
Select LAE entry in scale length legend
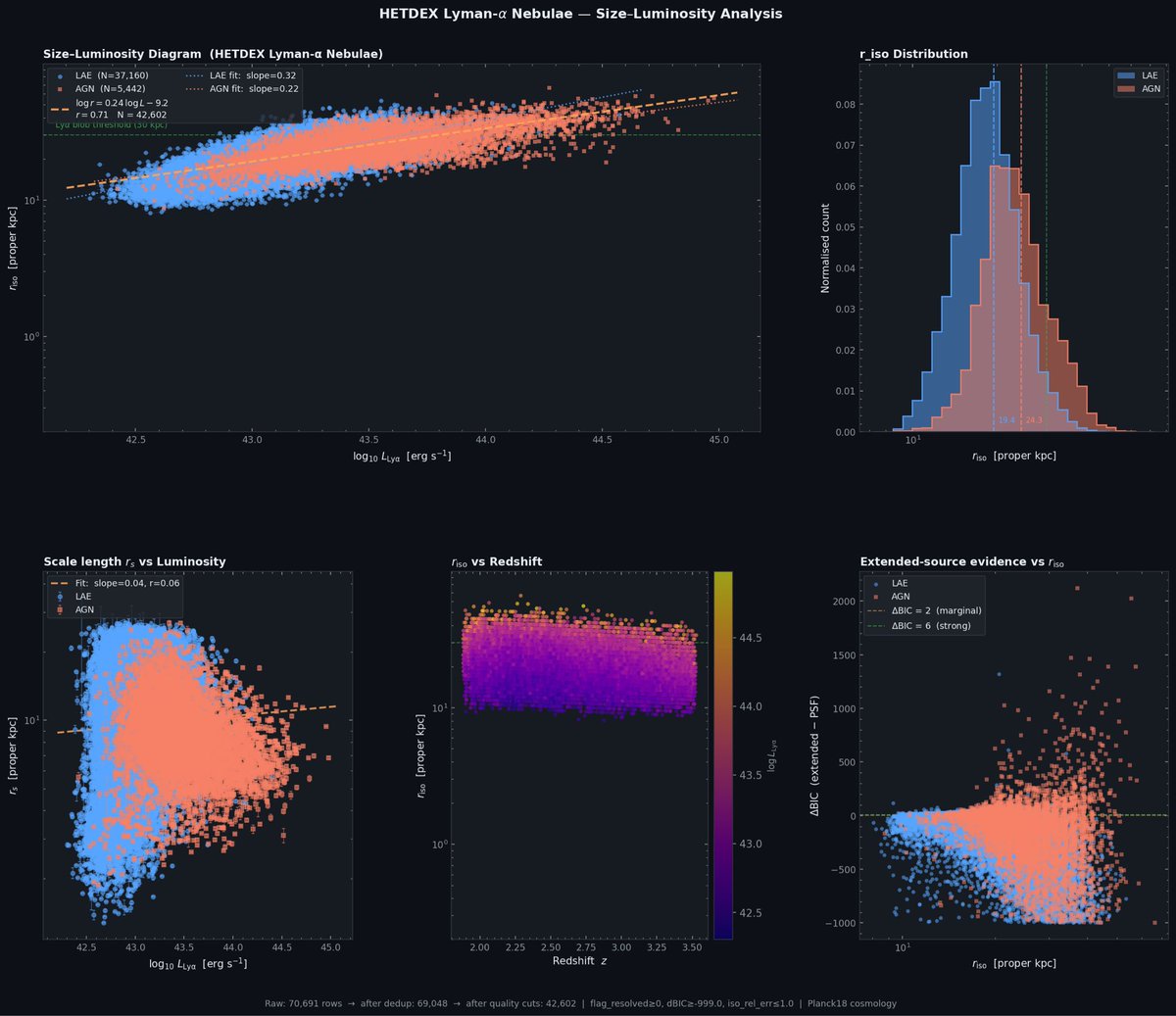coord(73,596)
